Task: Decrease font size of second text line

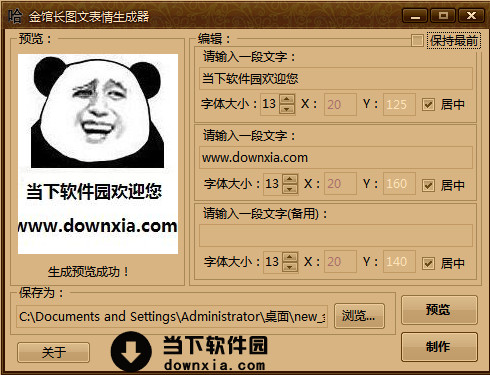Action: [290, 189]
